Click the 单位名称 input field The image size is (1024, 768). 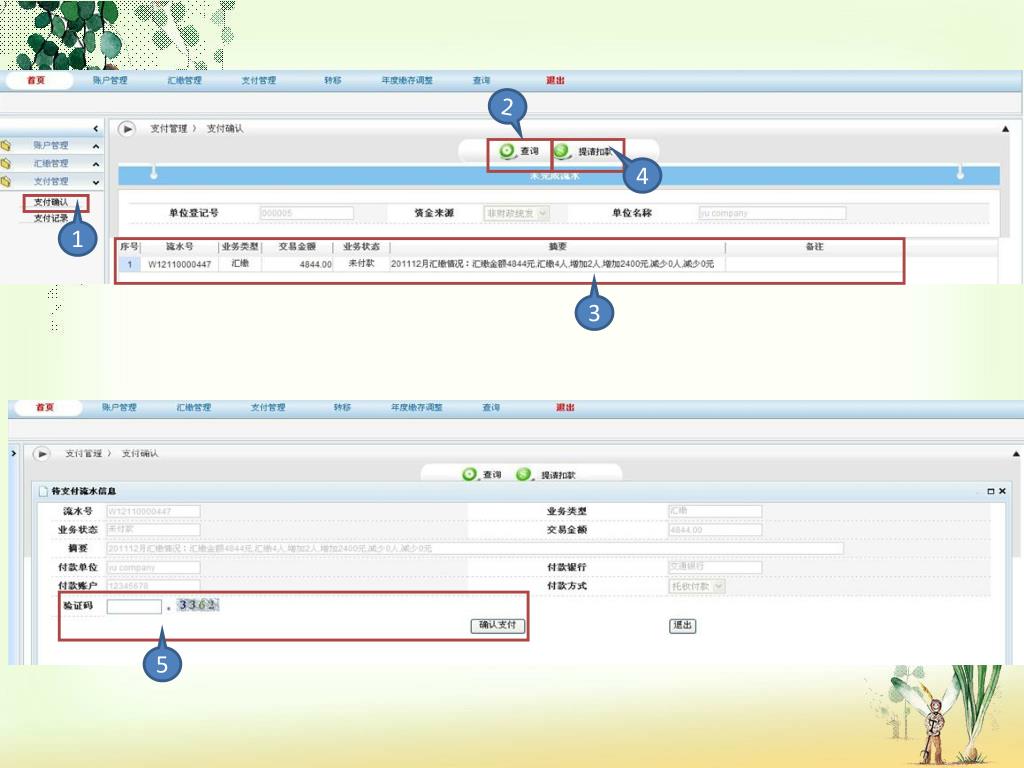tap(772, 213)
